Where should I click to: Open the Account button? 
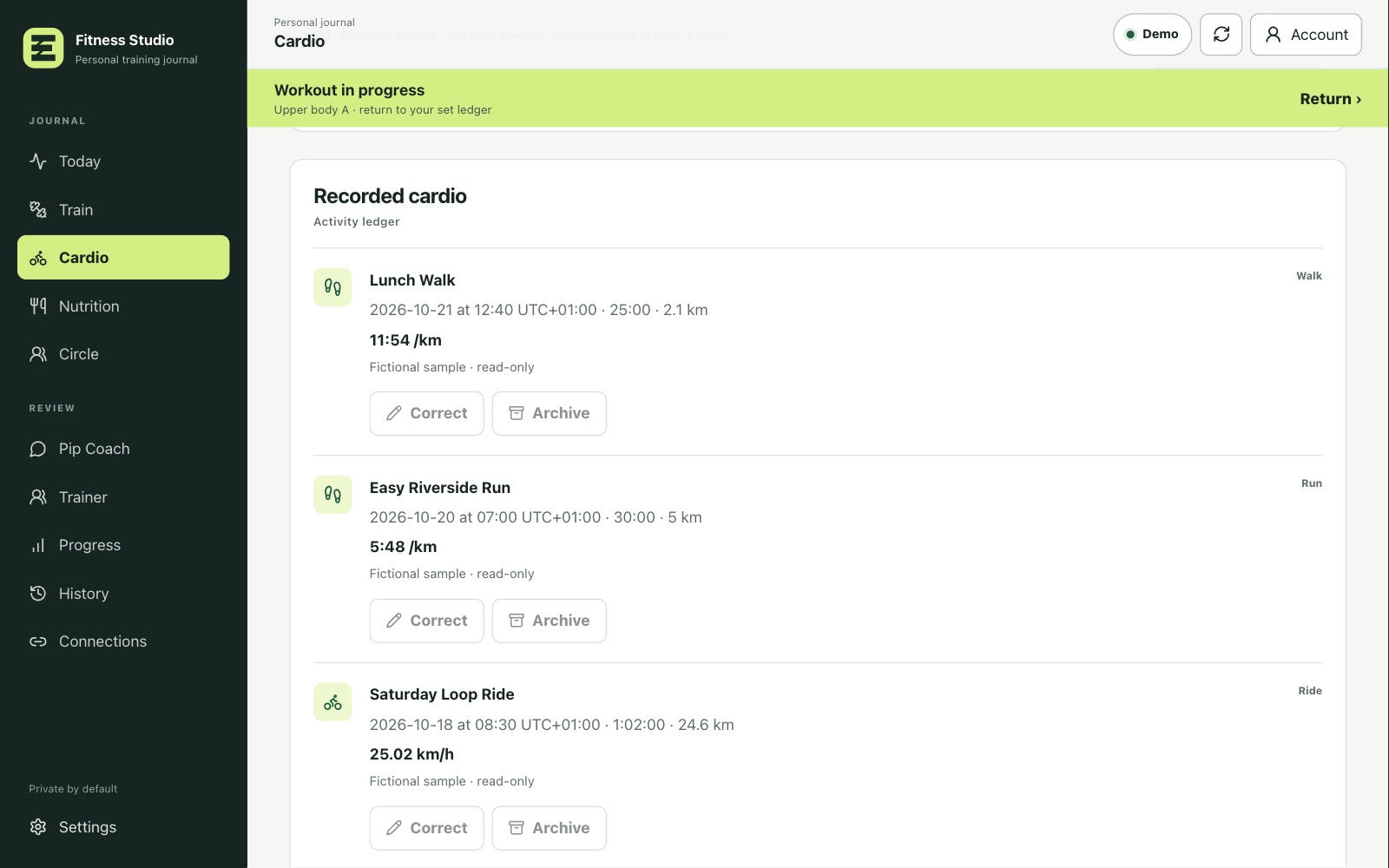pos(1306,35)
